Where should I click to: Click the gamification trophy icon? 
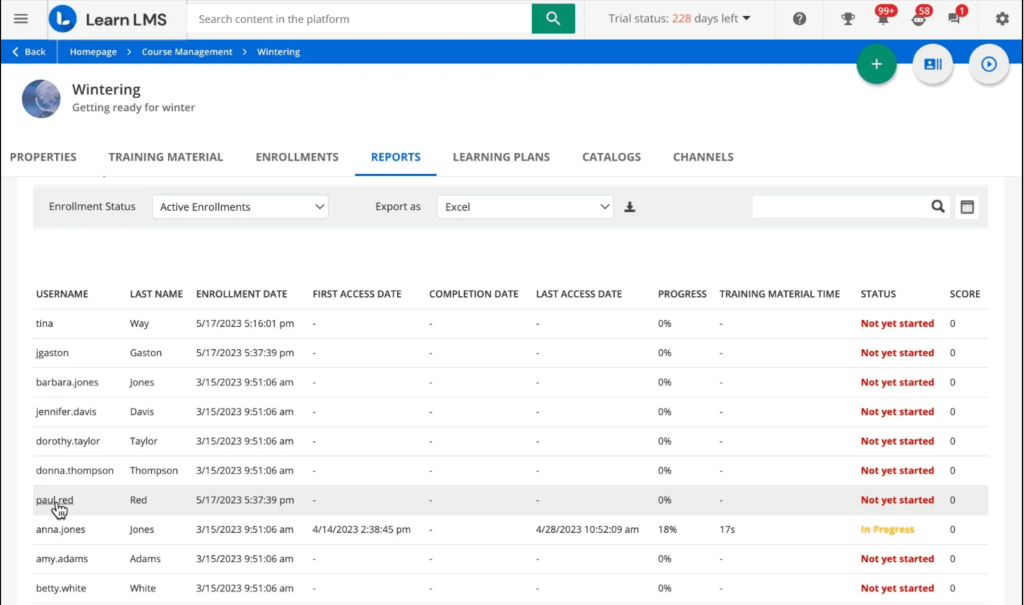click(847, 18)
